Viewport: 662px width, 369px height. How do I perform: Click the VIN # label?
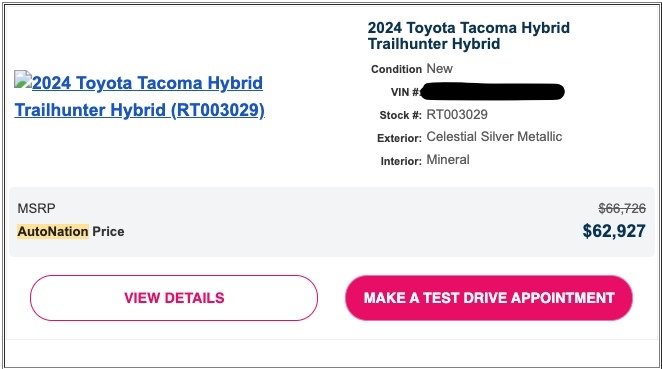click(406, 92)
